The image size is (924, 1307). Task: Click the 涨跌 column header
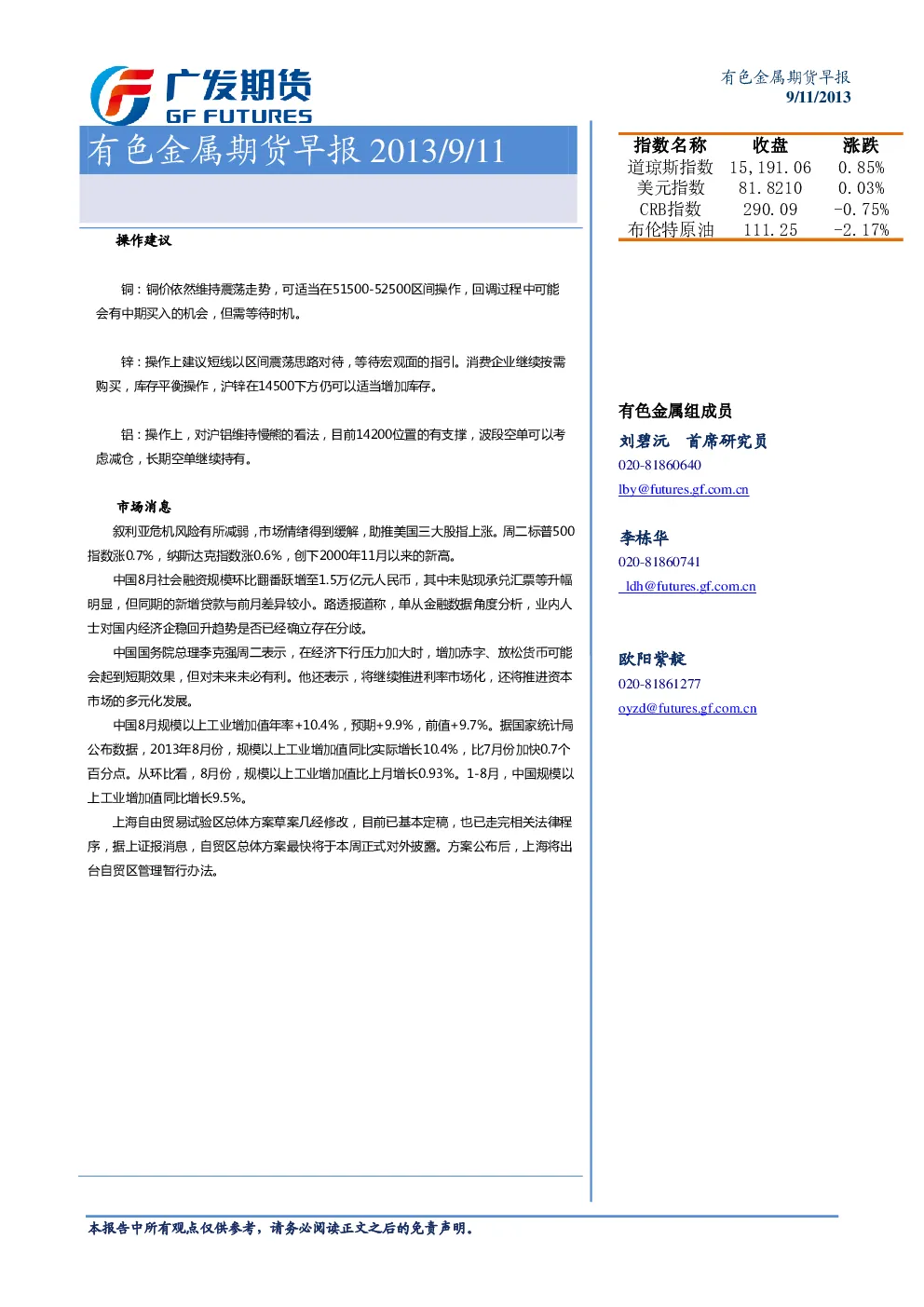point(861,145)
